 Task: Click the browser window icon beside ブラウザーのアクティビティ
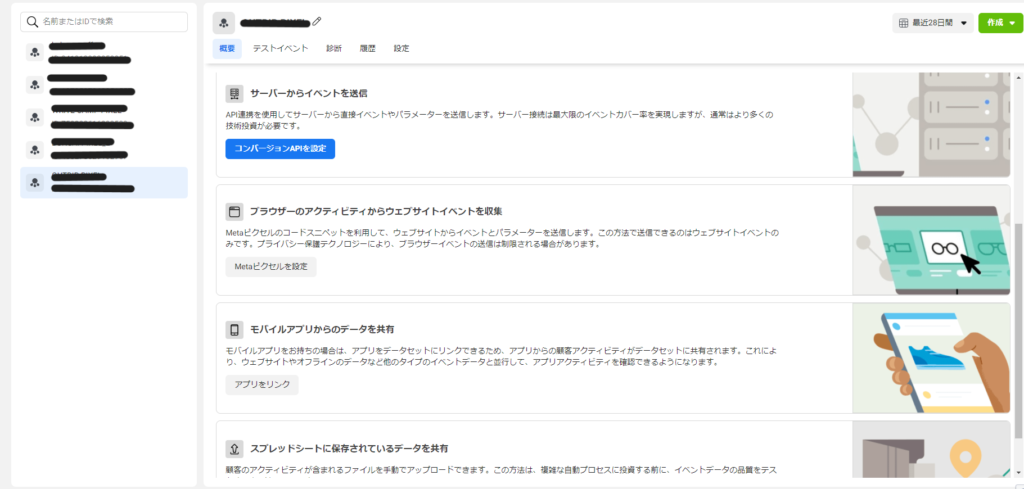click(x=234, y=212)
